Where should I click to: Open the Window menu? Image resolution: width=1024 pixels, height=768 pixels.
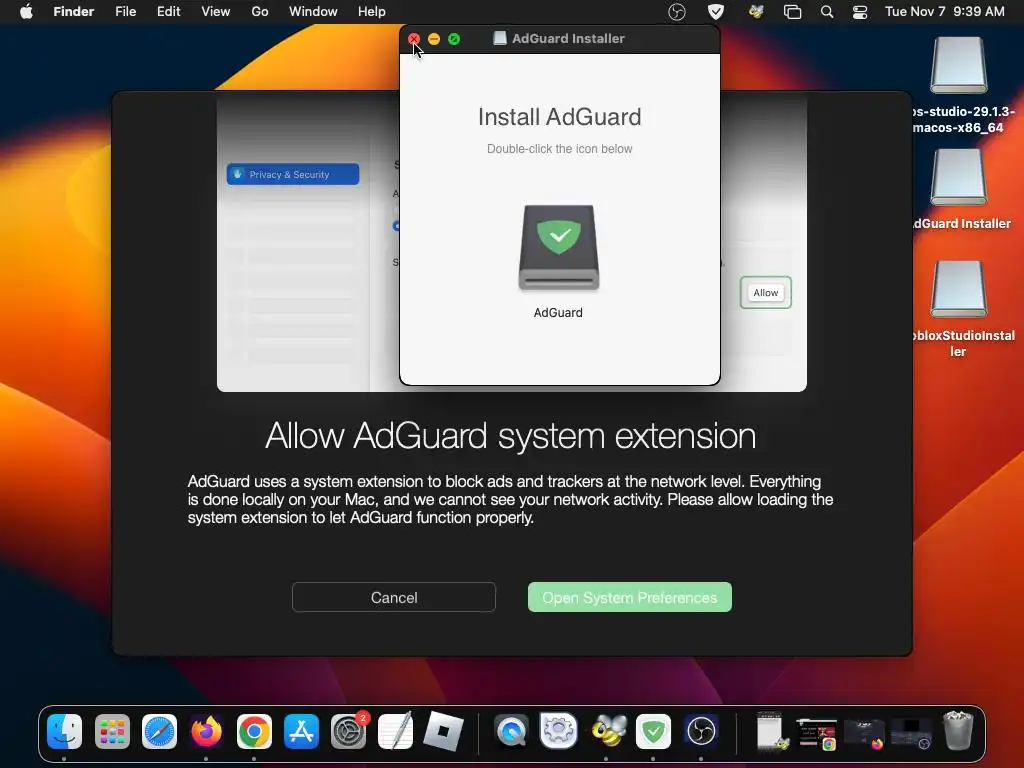tap(313, 12)
